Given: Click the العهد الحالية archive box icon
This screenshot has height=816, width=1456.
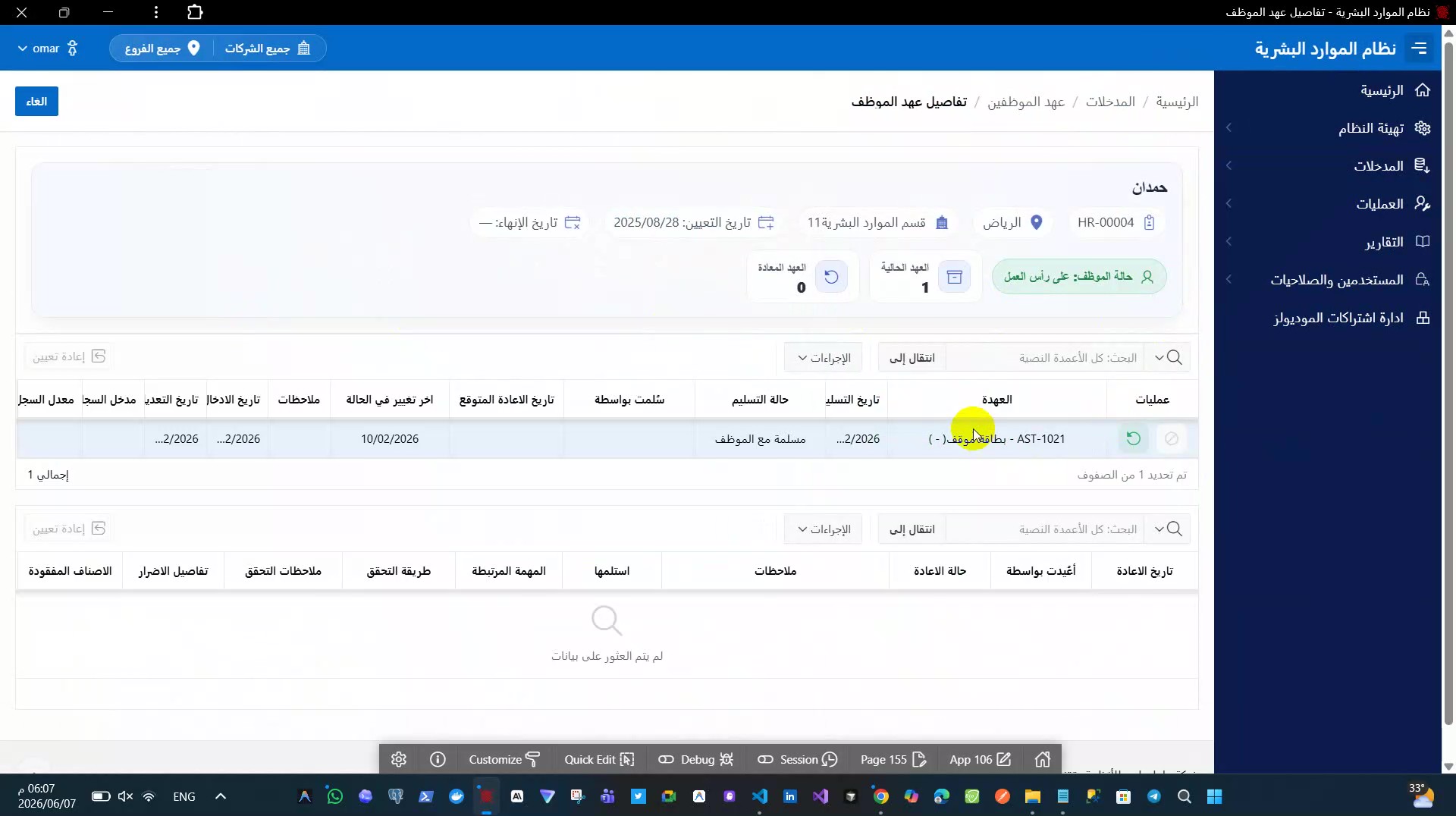Looking at the screenshot, I should (x=955, y=277).
